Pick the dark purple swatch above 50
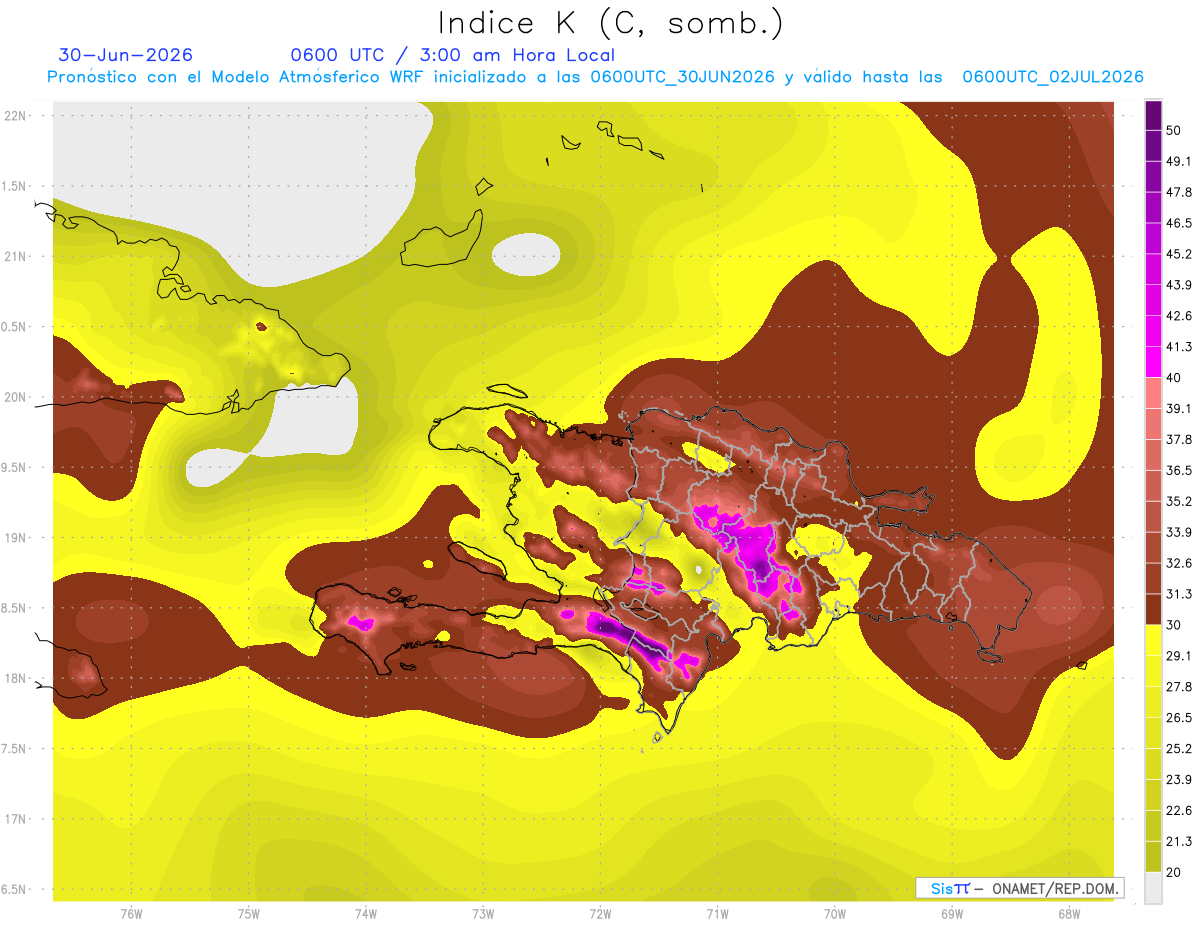 pyautogui.click(x=1153, y=115)
